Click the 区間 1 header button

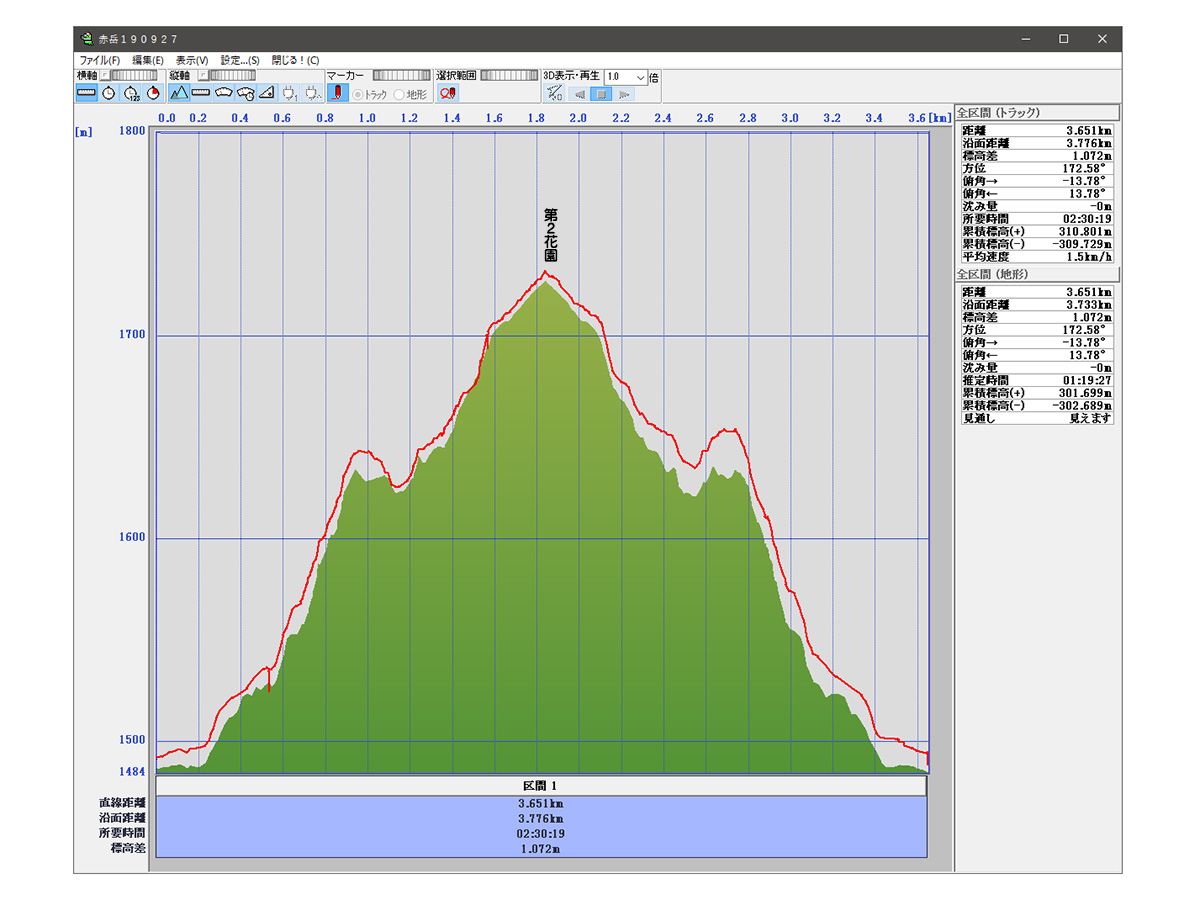click(x=541, y=786)
